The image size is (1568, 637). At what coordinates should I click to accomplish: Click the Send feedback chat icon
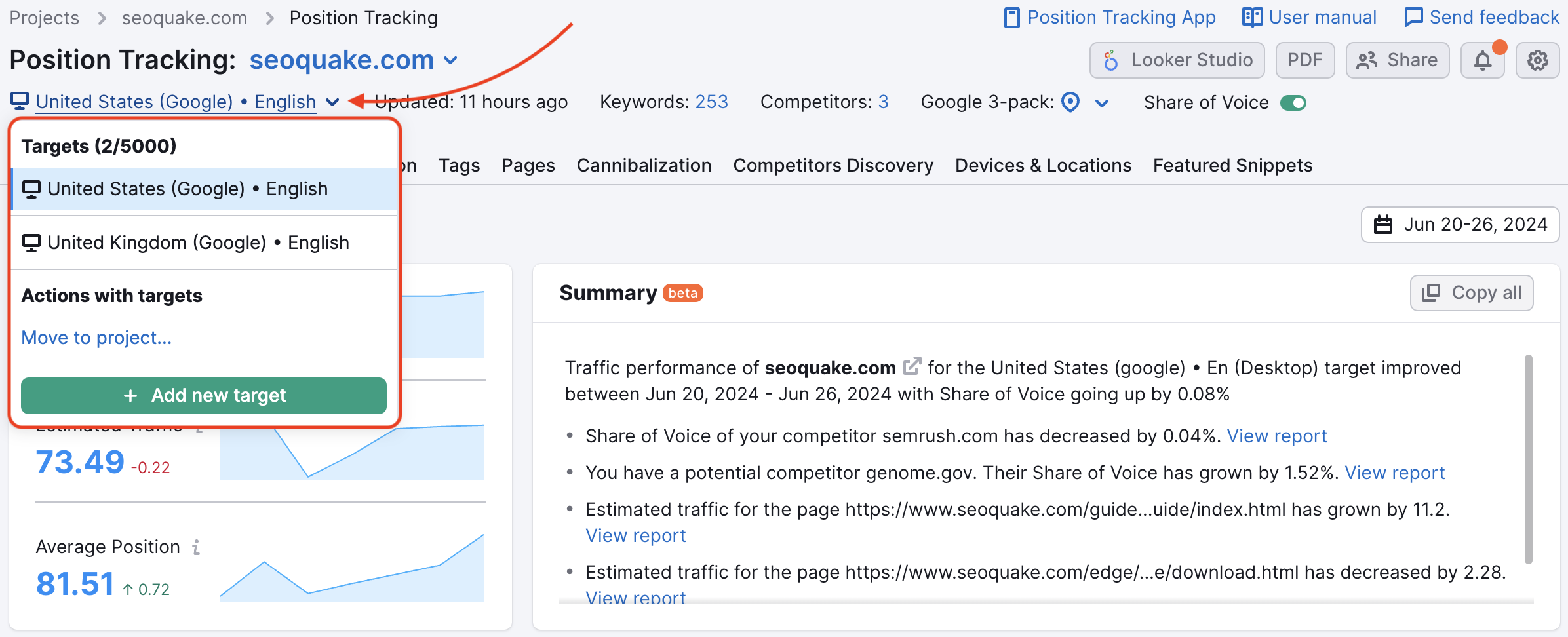click(x=1414, y=18)
